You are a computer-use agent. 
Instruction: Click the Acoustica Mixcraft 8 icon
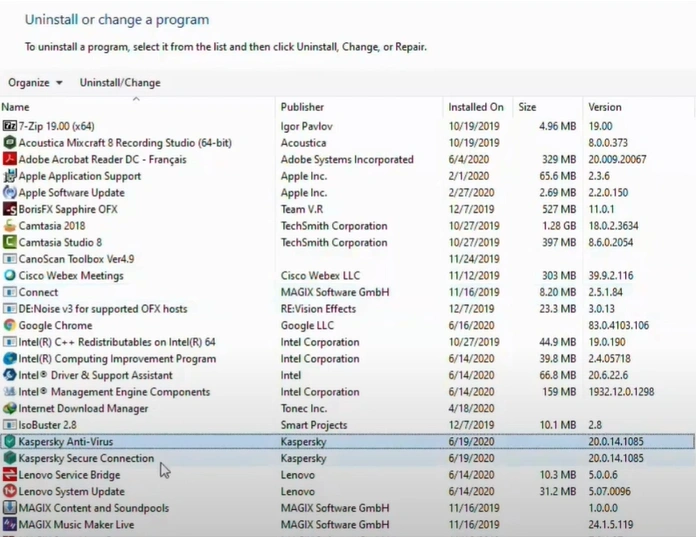[9, 142]
